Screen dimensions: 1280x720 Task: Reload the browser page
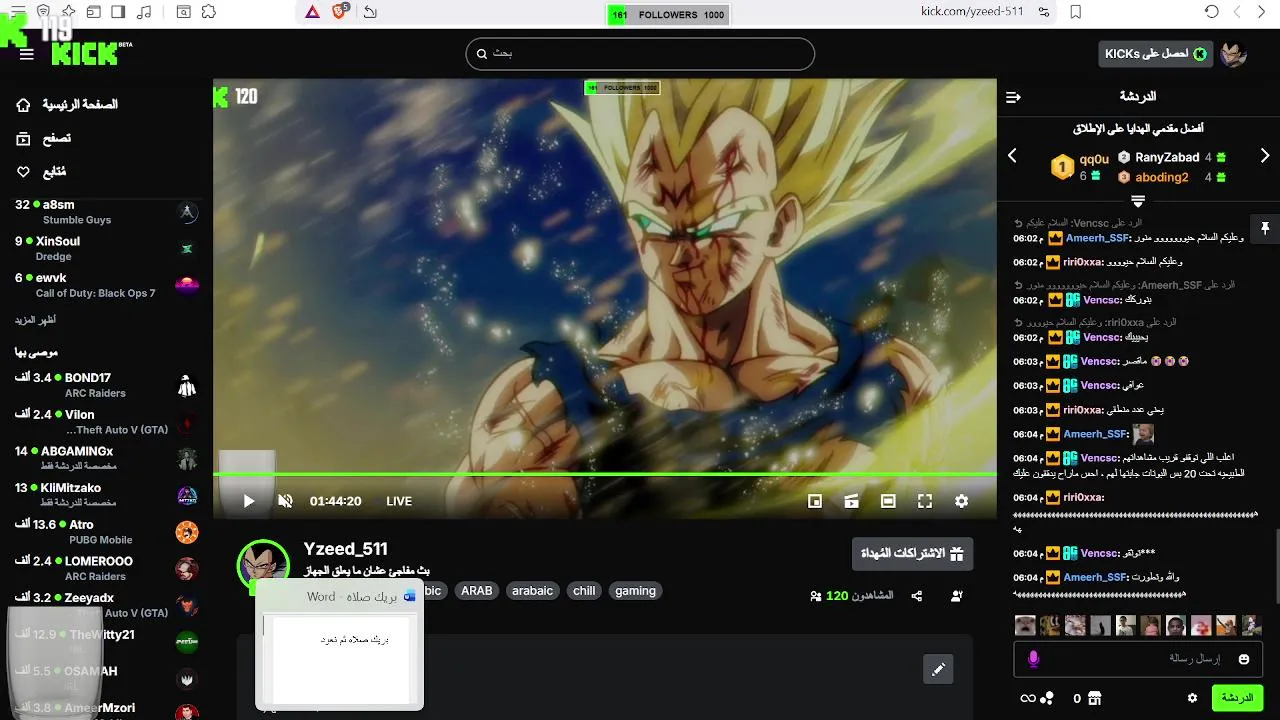point(1212,12)
